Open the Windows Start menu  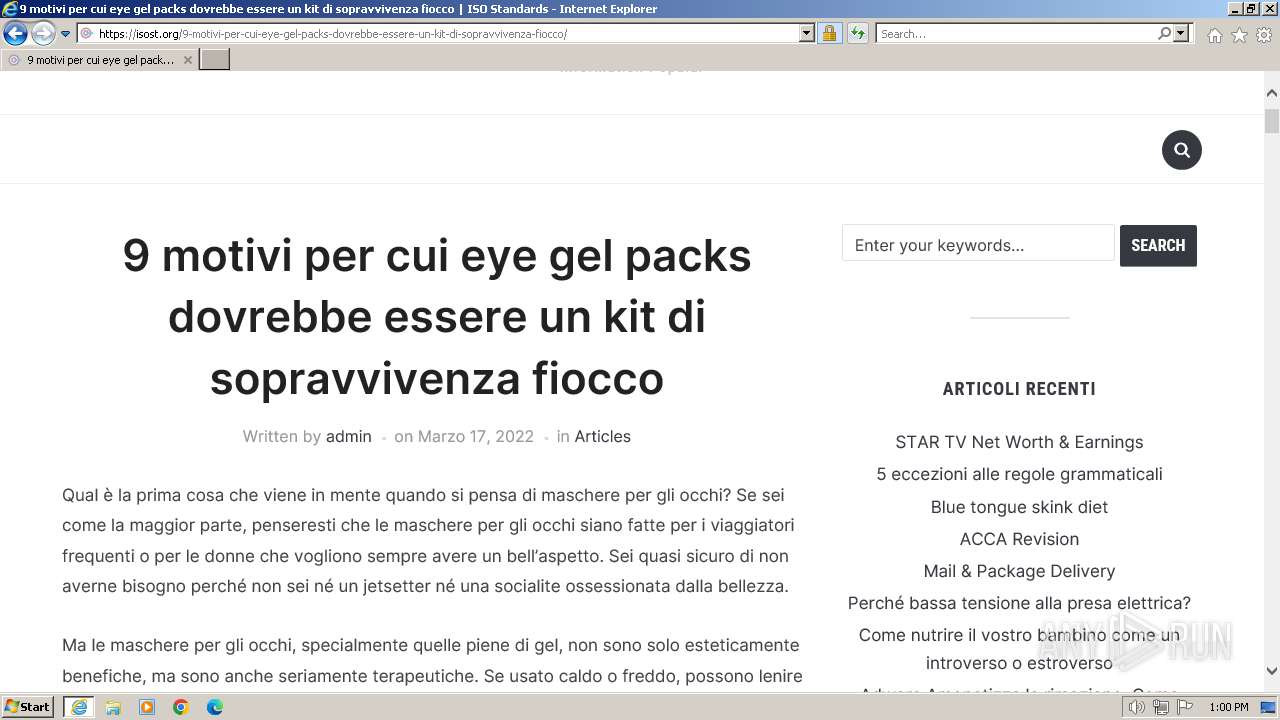pos(28,707)
